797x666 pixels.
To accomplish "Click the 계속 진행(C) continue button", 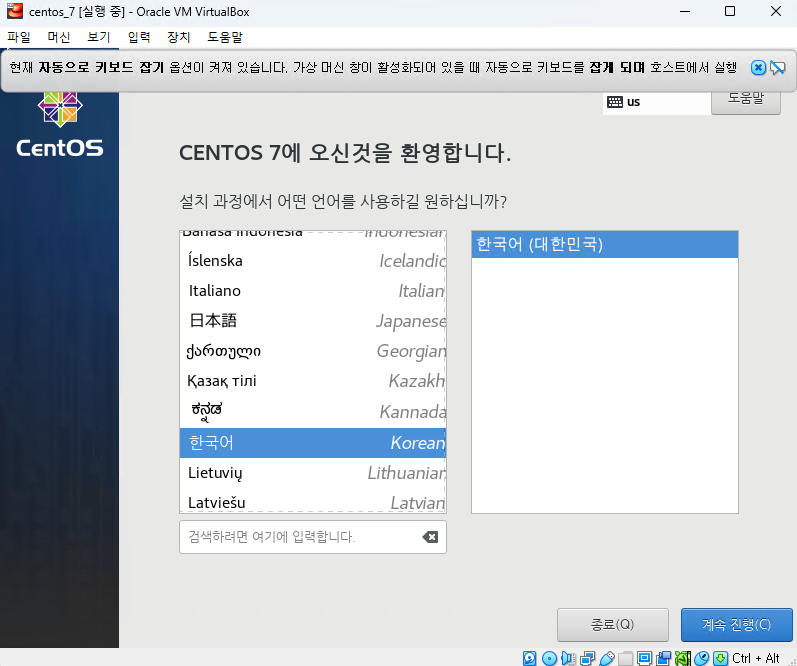I will point(737,624).
